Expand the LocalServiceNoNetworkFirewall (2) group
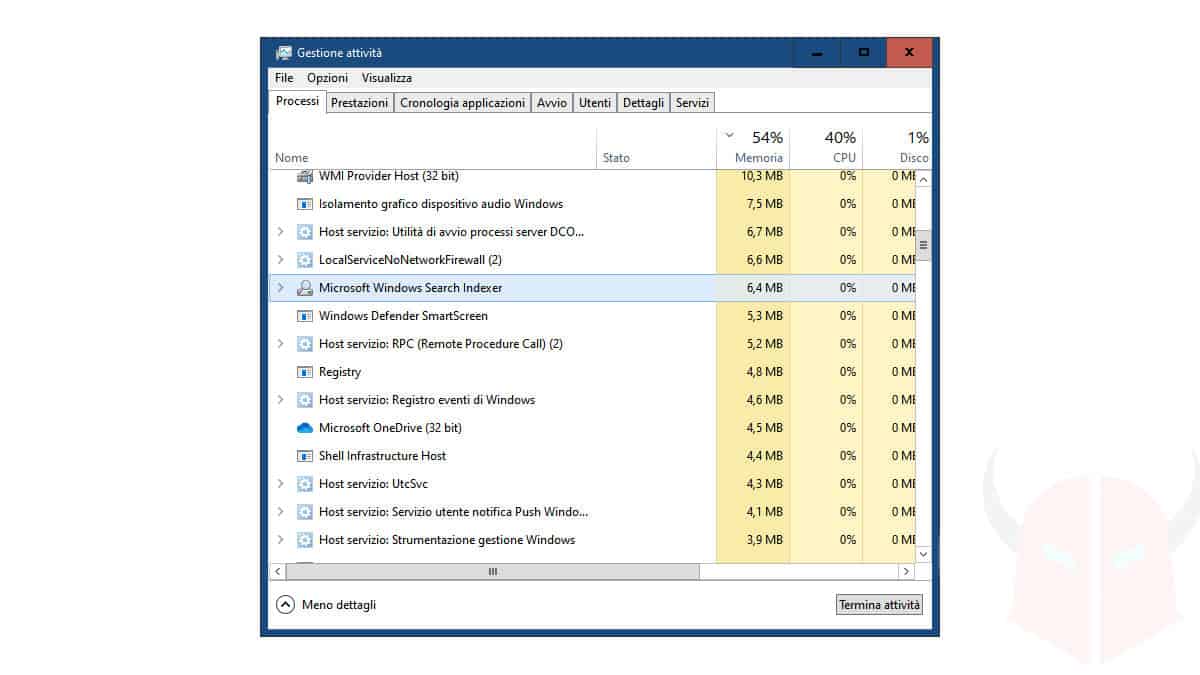The image size is (1200, 675). tap(280, 260)
